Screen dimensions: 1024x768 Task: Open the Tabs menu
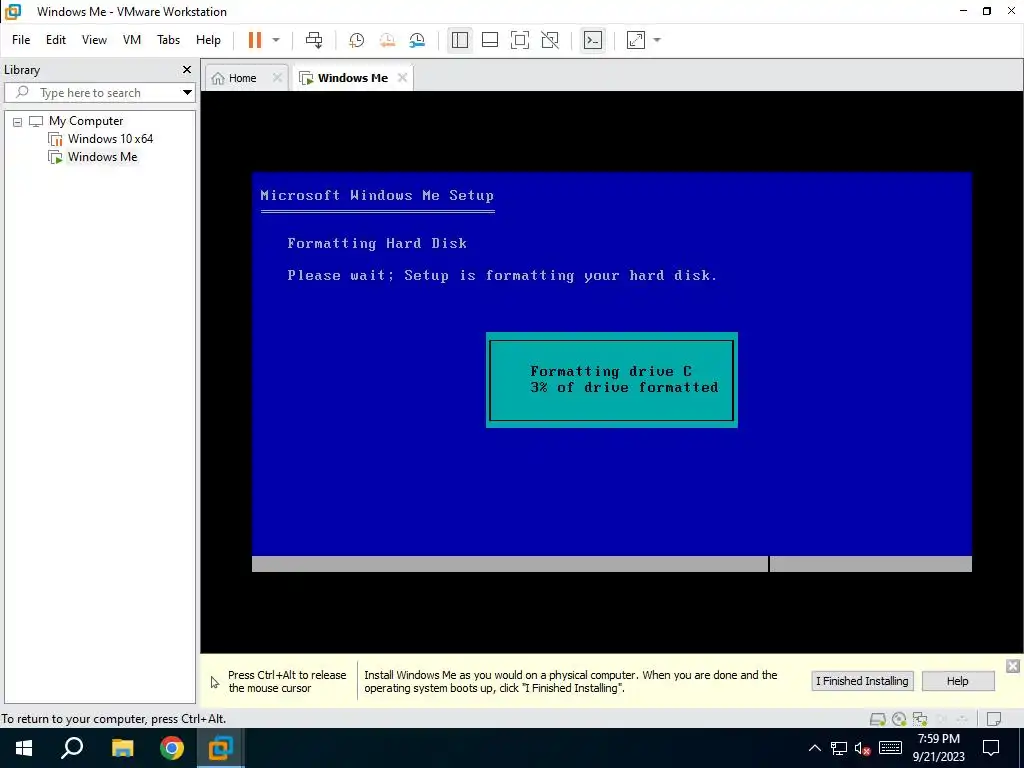coord(168,40)
